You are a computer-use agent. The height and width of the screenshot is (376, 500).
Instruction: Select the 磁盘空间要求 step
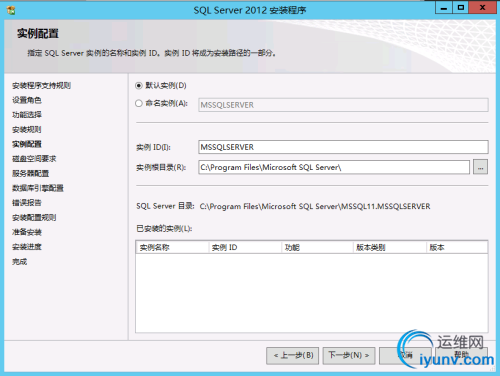click(x=34, y=159)
